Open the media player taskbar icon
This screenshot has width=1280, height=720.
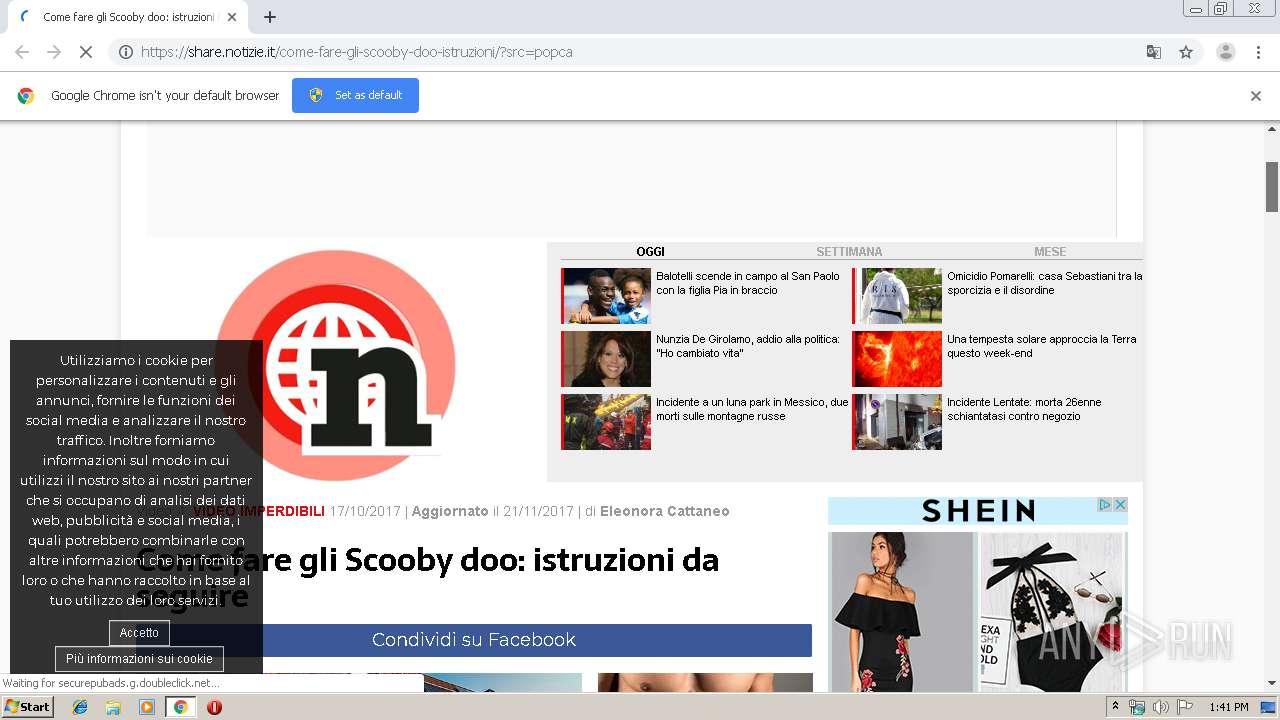pos(146,707)
